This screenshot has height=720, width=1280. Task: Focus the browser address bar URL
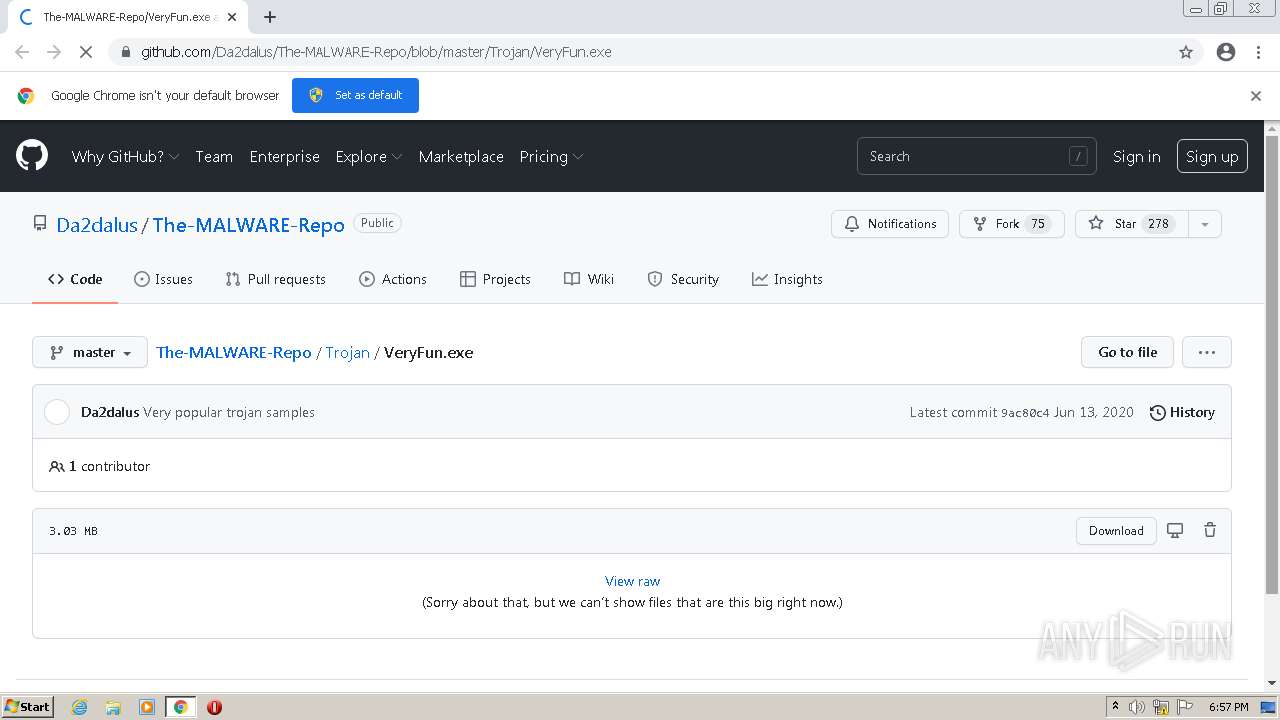376,52
